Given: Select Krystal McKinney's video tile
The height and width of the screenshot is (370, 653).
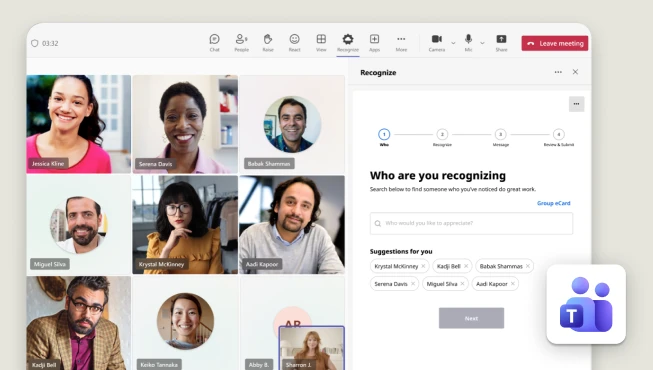Looking at the screenshot, I should [x=185, y=225].
